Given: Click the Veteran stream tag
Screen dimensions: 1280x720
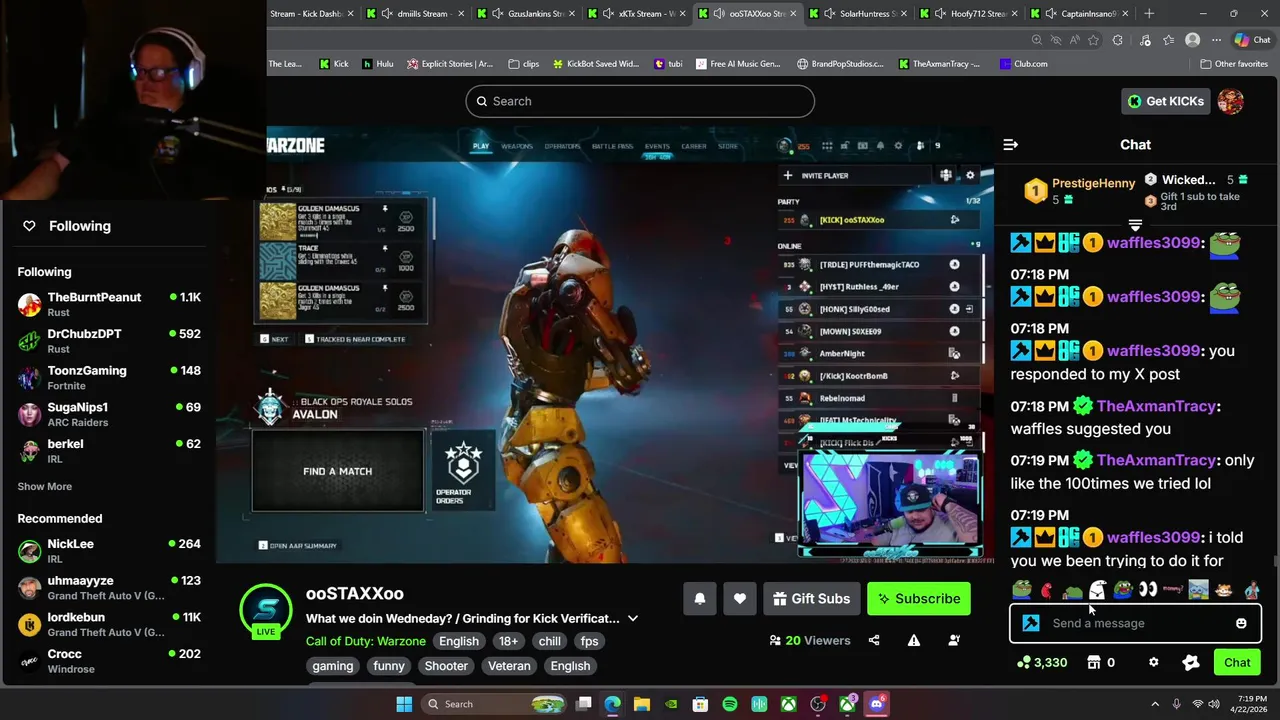Looking at the screenshot, I should point(509,666).
